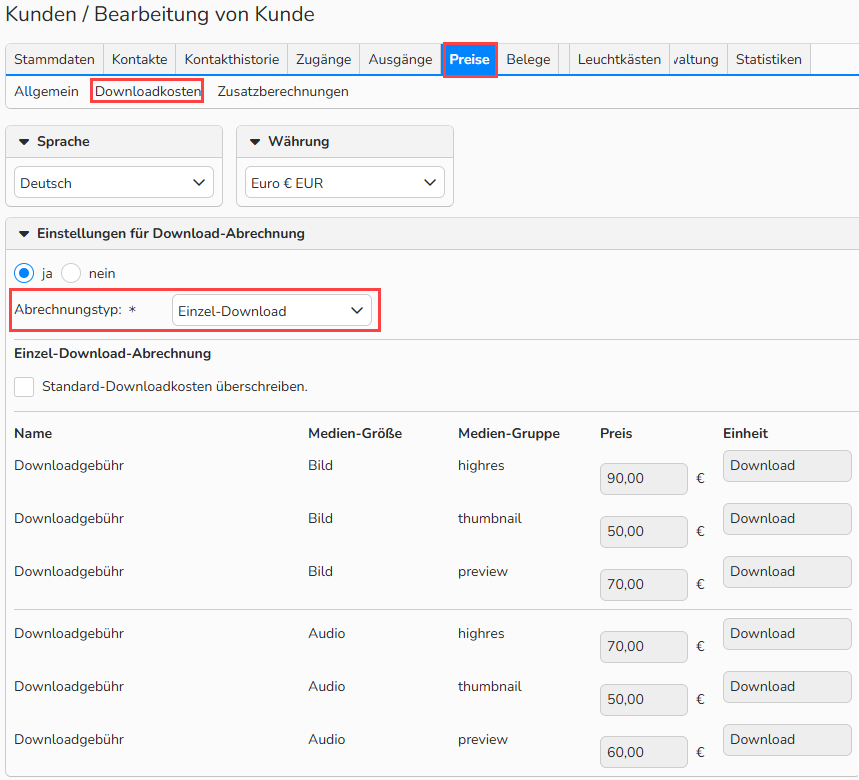The width and height of the screenshot is (859, 780).
Task: Click Einheit Download field for Audio highres
Action: click(x=787, y=634)
